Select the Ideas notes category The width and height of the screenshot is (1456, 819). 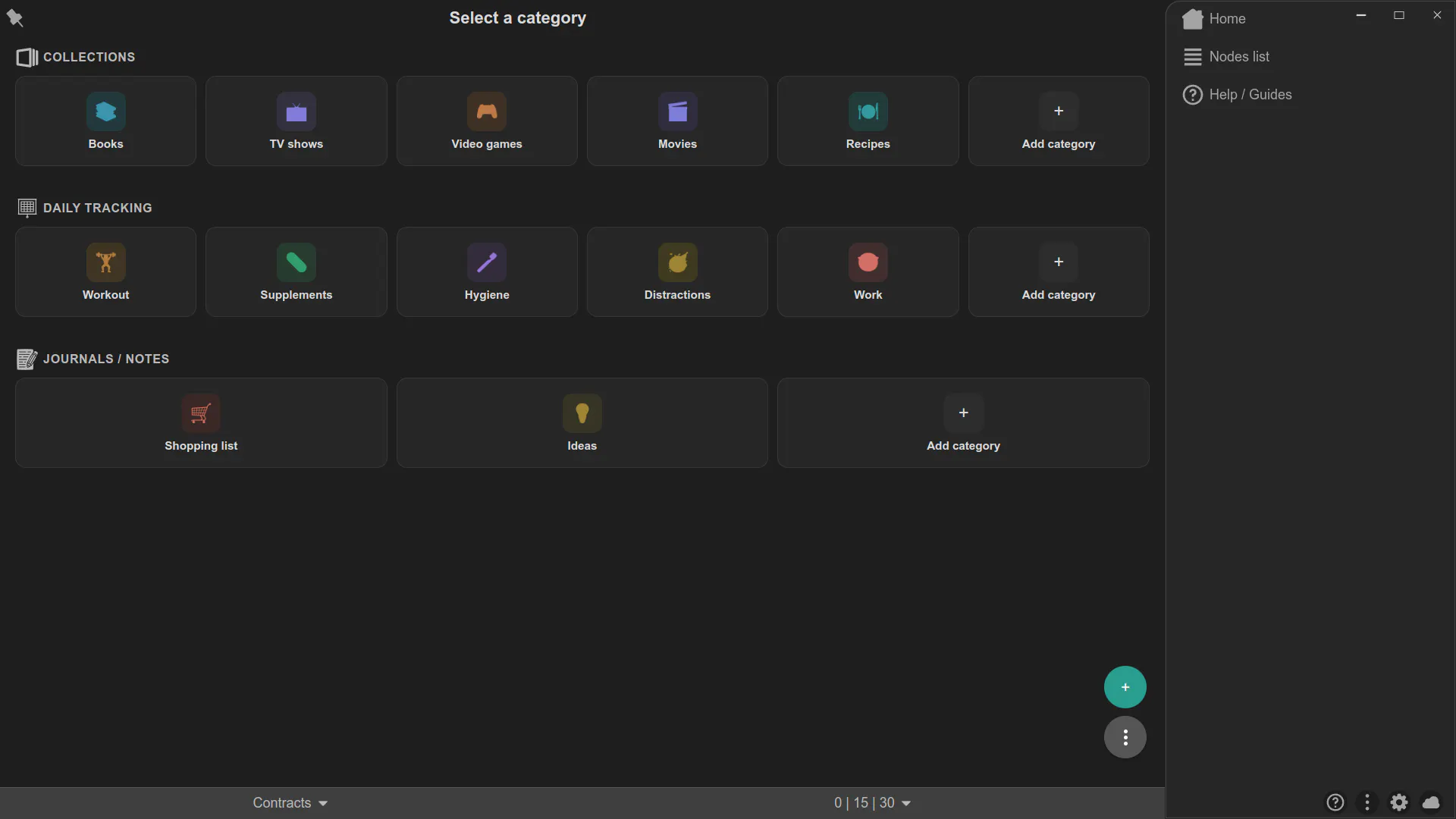click(x=582, y=422)
